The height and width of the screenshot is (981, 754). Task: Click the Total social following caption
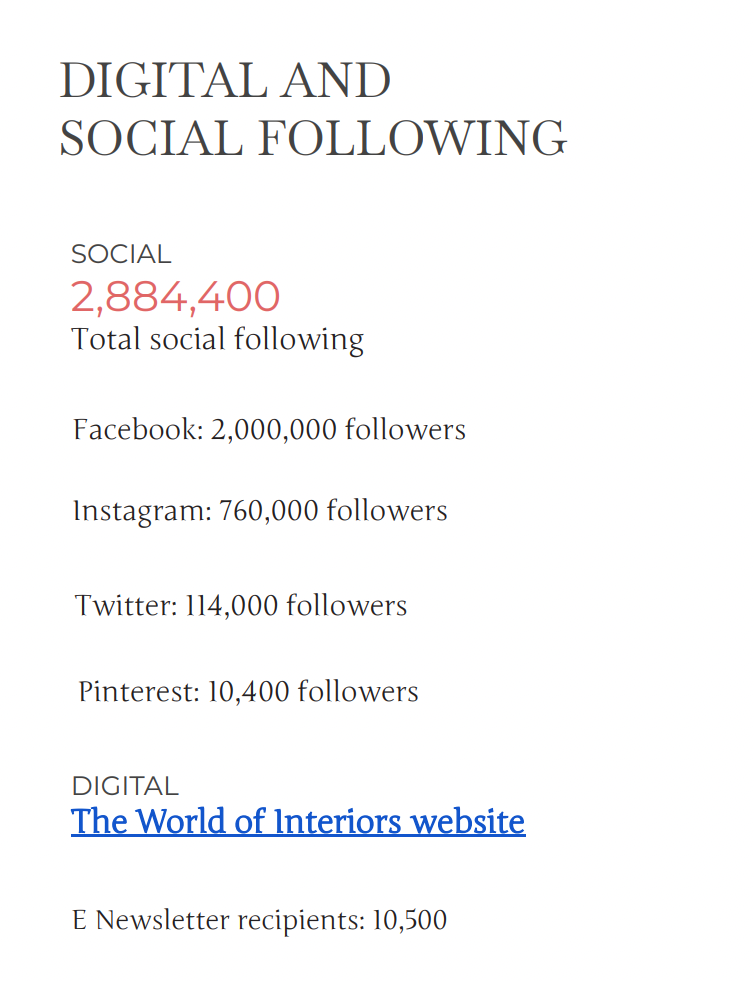point(217,340)
